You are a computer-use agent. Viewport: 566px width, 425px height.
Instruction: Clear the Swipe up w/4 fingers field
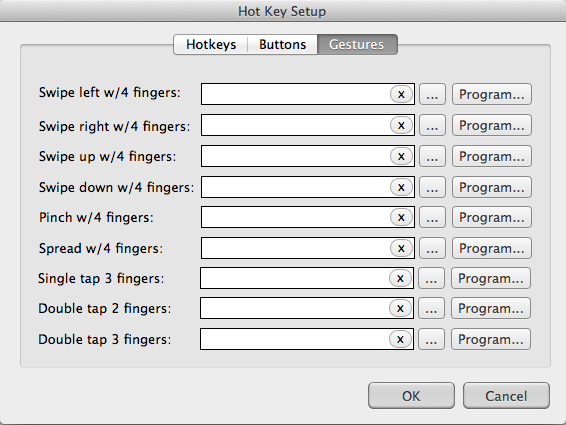[x=401, y=156]
